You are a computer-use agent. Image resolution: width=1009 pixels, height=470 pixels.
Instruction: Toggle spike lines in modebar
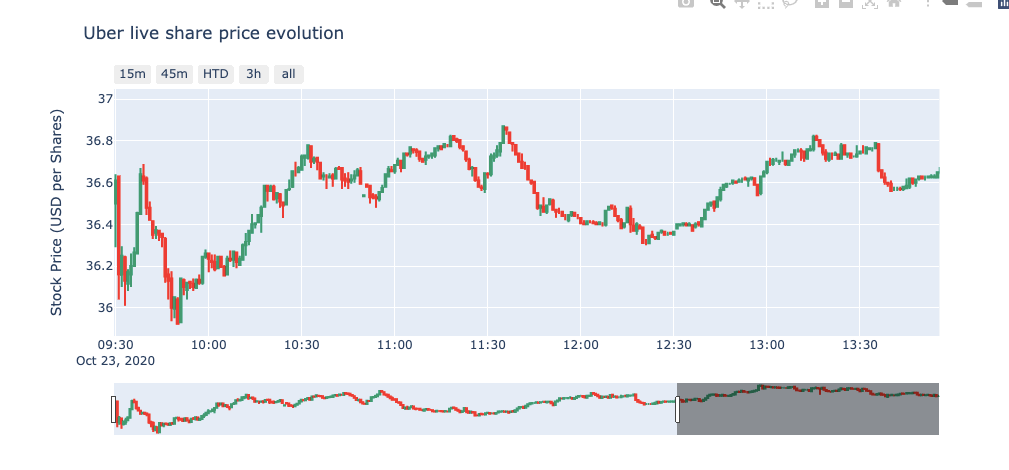[925, 3]
